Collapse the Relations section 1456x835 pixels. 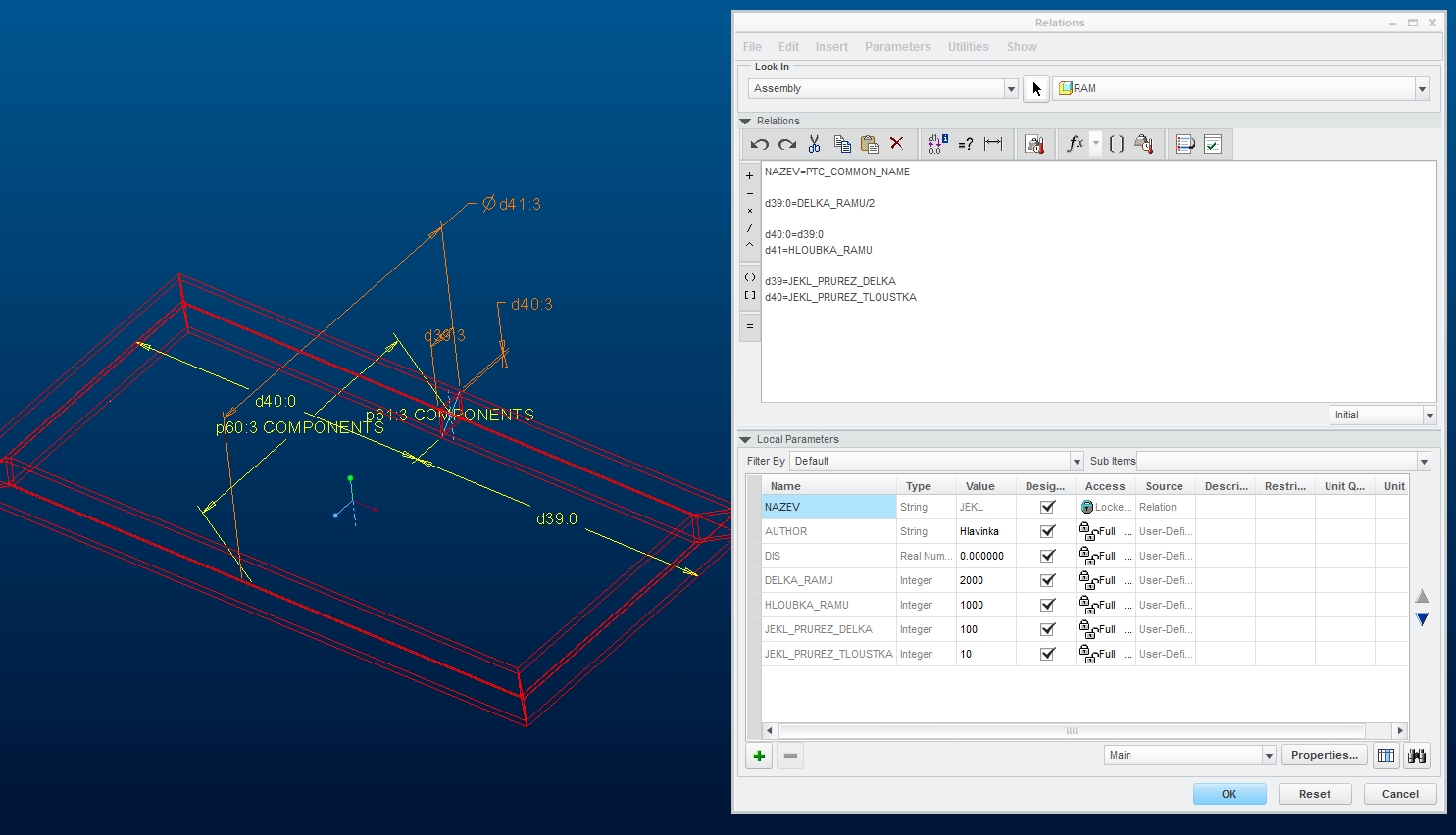(745, 122)
